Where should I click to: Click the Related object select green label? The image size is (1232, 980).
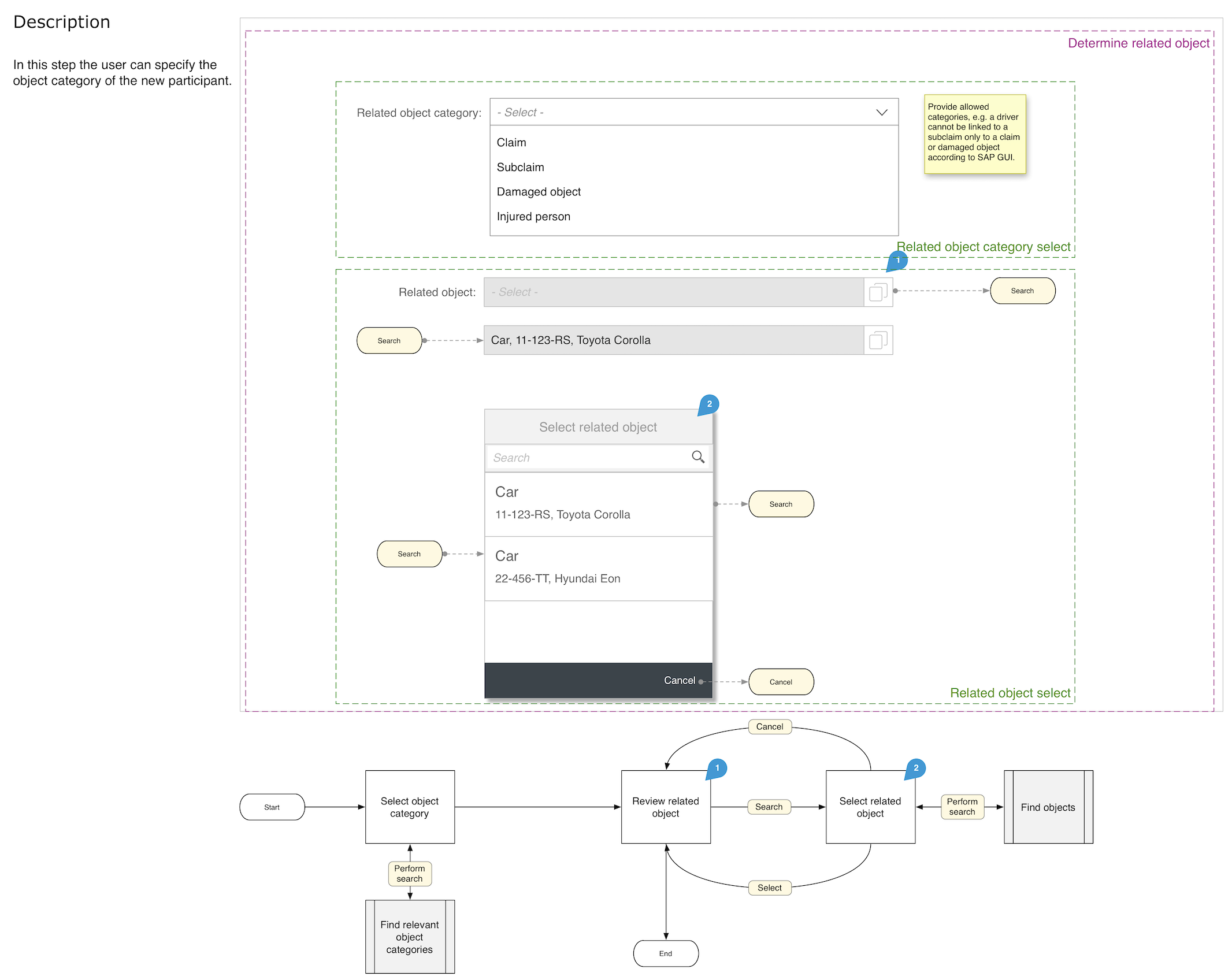(1010, 693)
